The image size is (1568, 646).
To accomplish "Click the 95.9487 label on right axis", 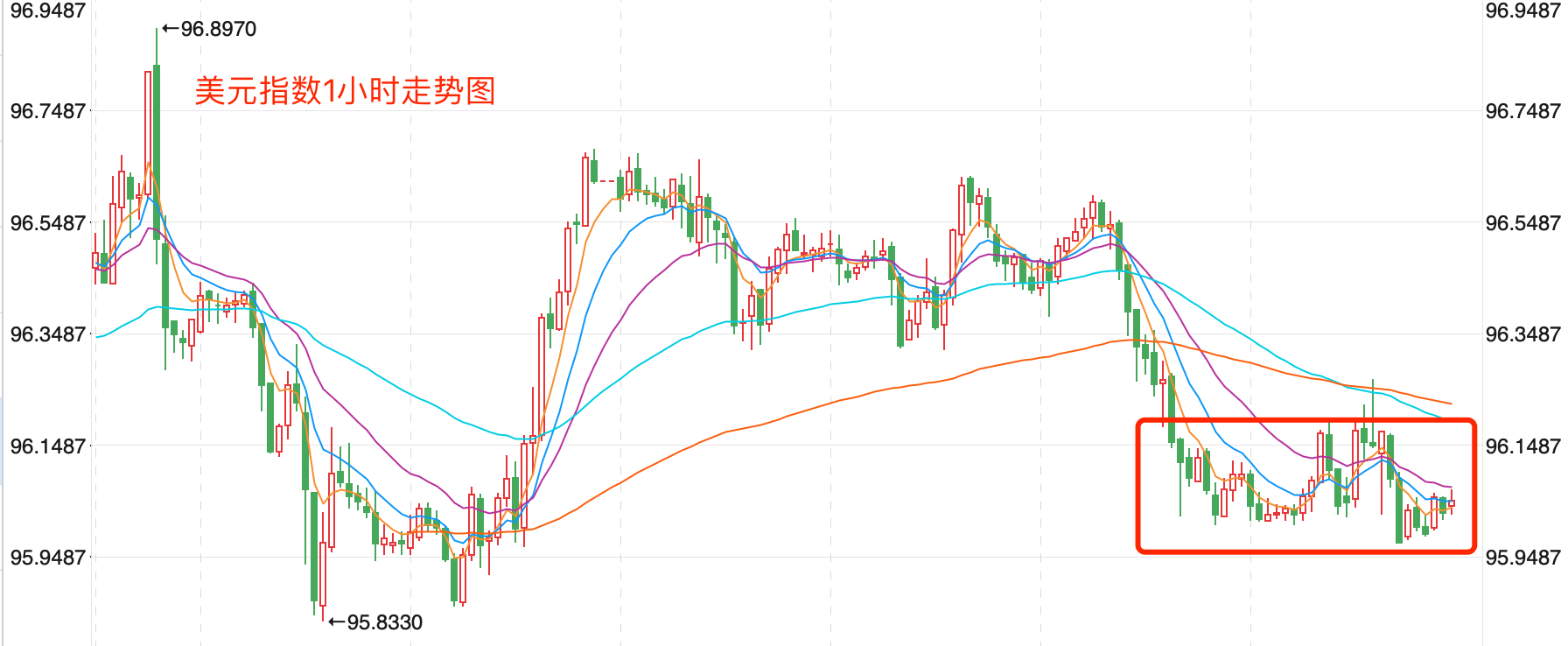I will [1522, 558].
